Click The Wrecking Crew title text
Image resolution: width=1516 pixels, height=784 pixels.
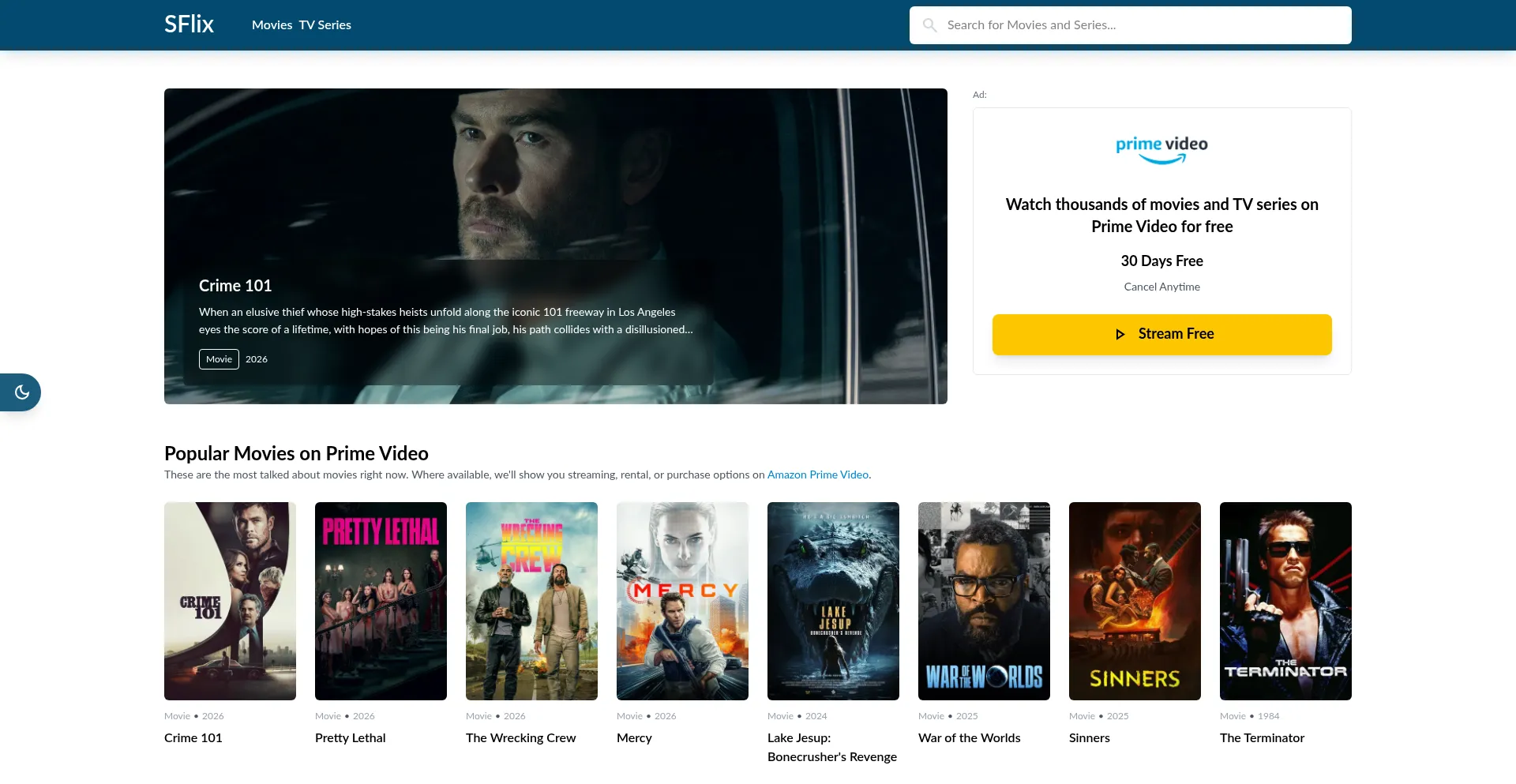(521, 738)
